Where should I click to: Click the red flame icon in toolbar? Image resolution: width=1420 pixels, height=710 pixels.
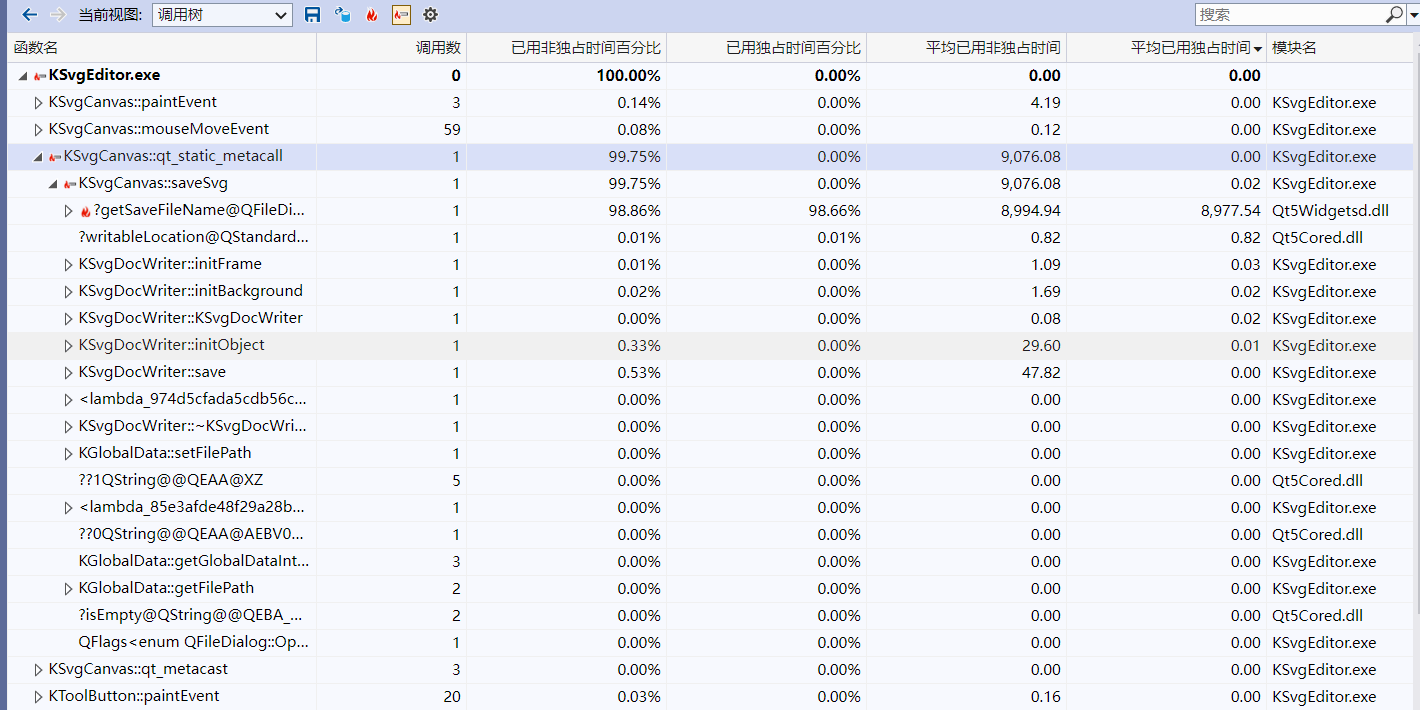tap(372, 15)
